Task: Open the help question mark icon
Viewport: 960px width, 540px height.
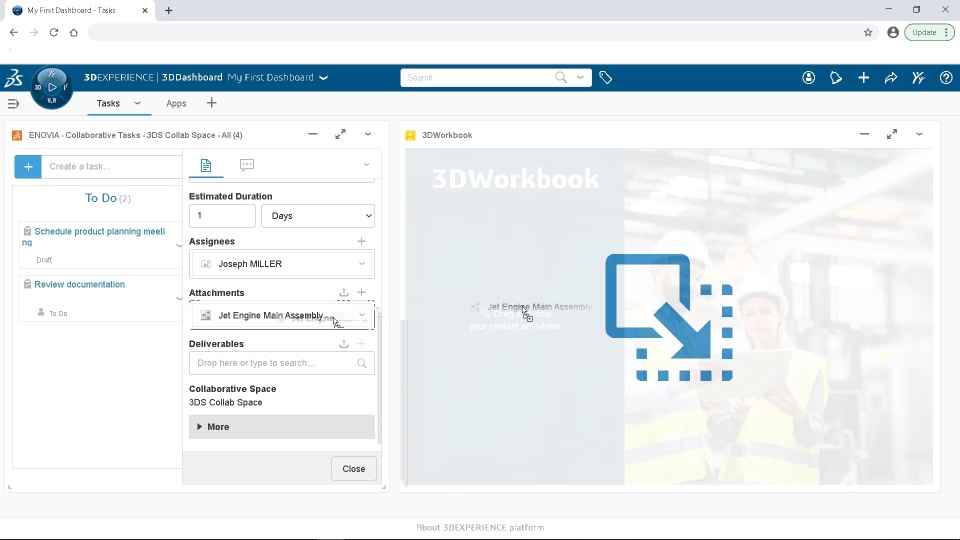Action: [946, 78]
